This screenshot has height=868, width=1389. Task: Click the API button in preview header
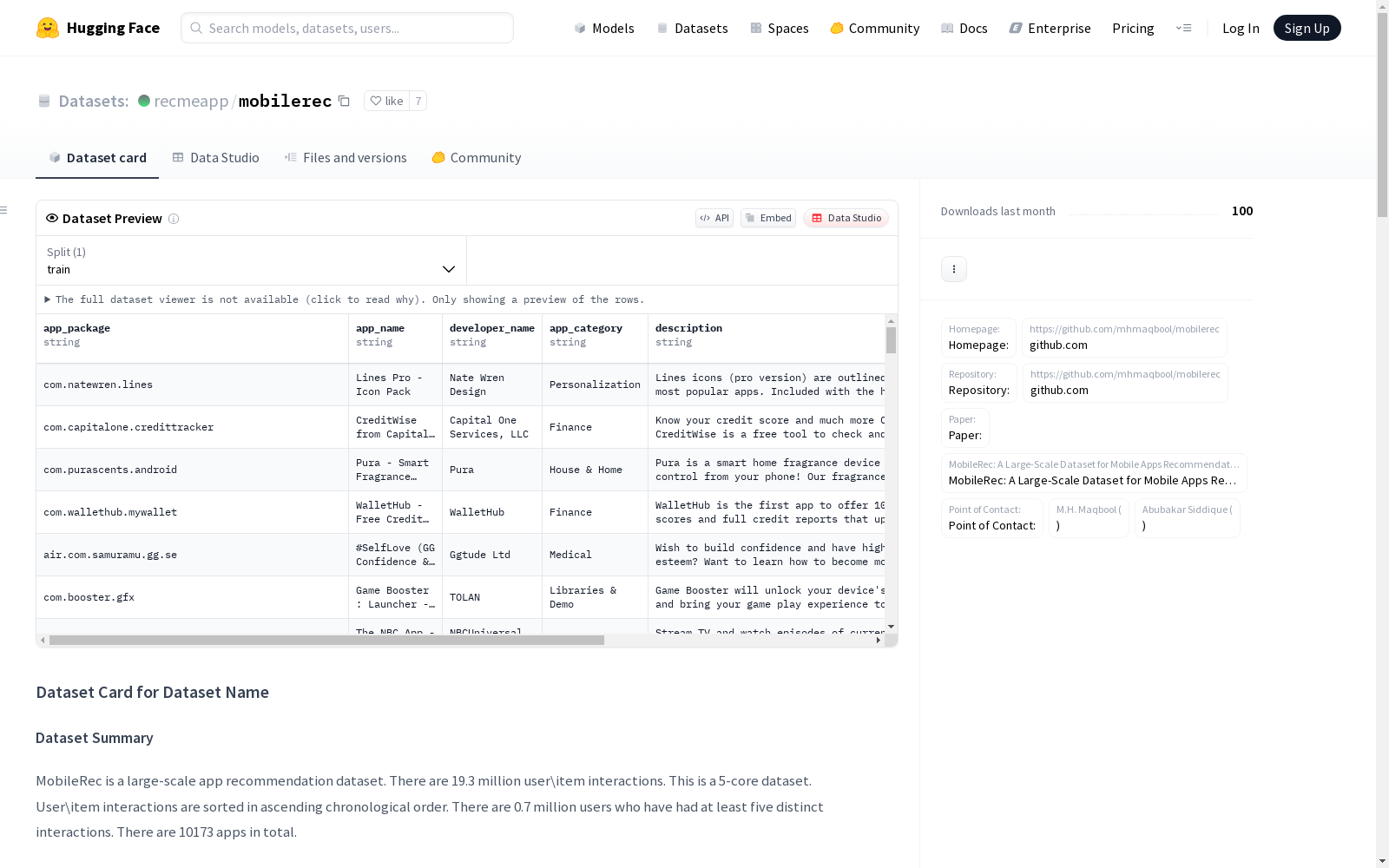(714, 218)
